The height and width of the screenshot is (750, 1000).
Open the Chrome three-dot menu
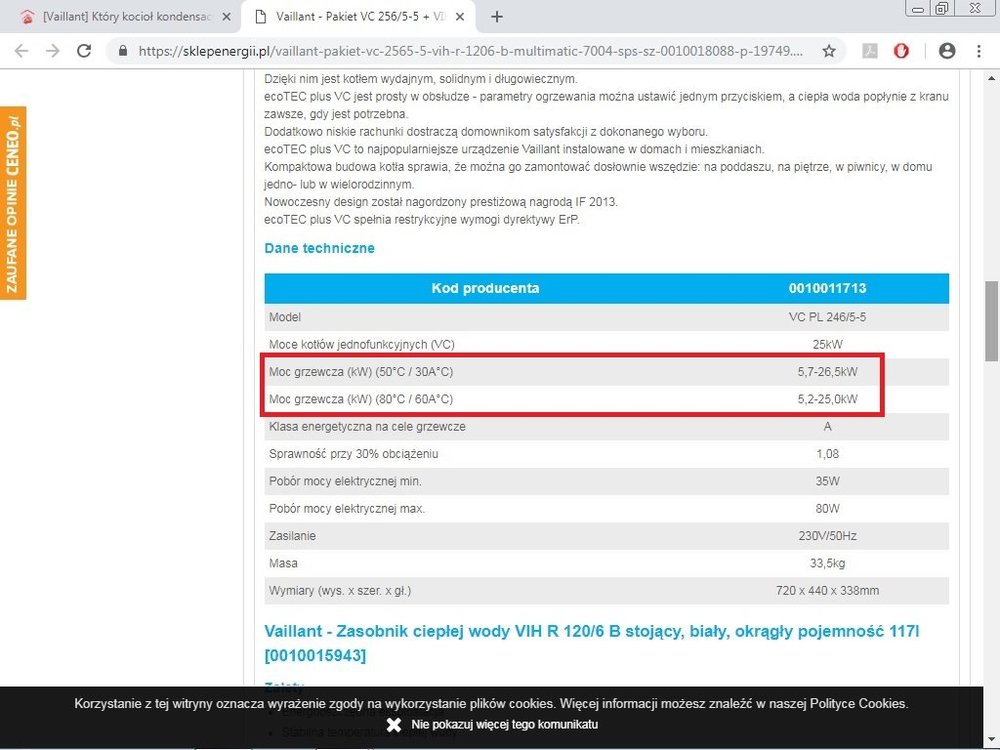coord(980,51)
